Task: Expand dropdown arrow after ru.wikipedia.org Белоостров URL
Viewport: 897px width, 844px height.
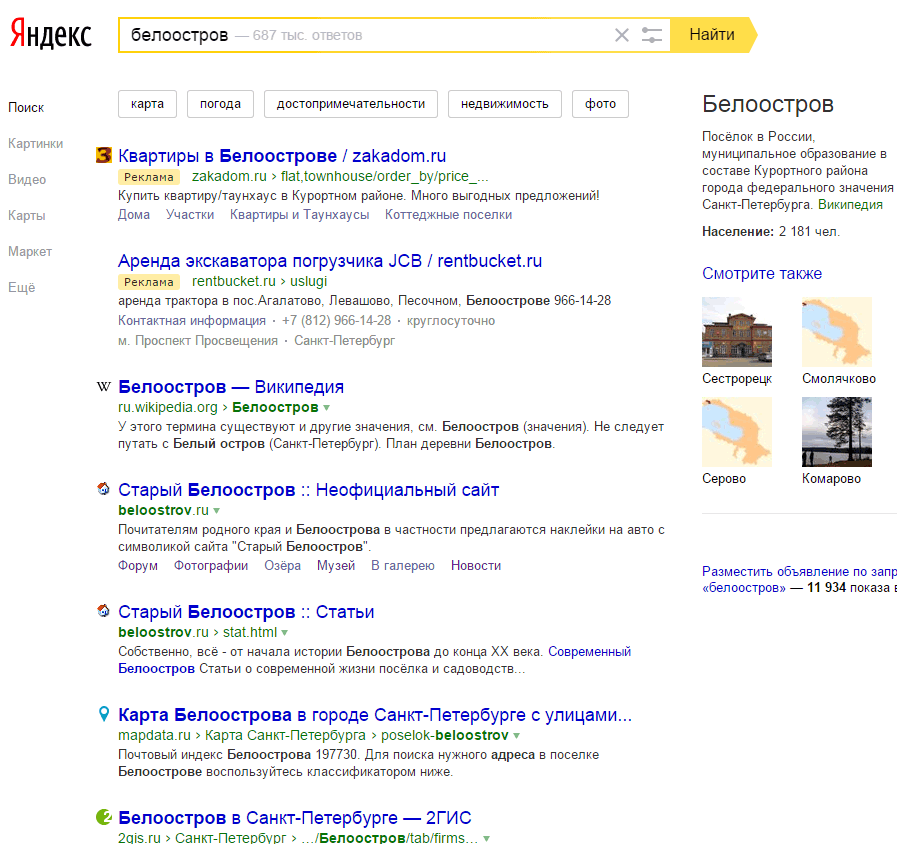Action: pyautogui.click(x=327, y=408)
